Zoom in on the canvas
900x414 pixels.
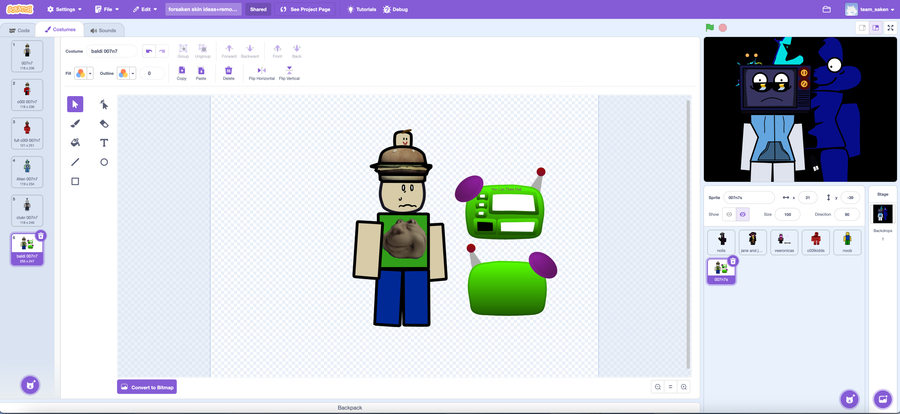click(x=684, y=387)
